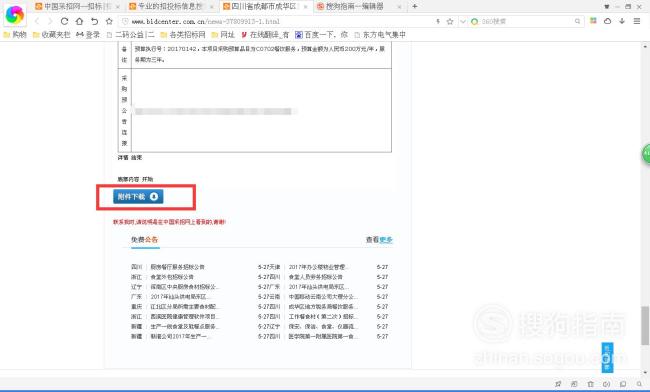This screenshot has width=650, height=392.
Task: Go to the browser home page icon
Action: pyautogui.click(x=79, y=21)
